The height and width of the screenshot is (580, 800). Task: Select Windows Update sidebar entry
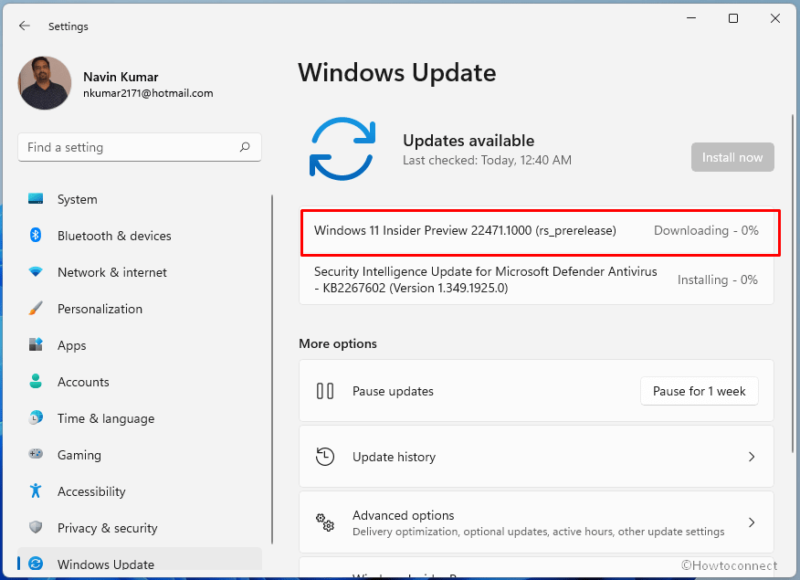139,560
